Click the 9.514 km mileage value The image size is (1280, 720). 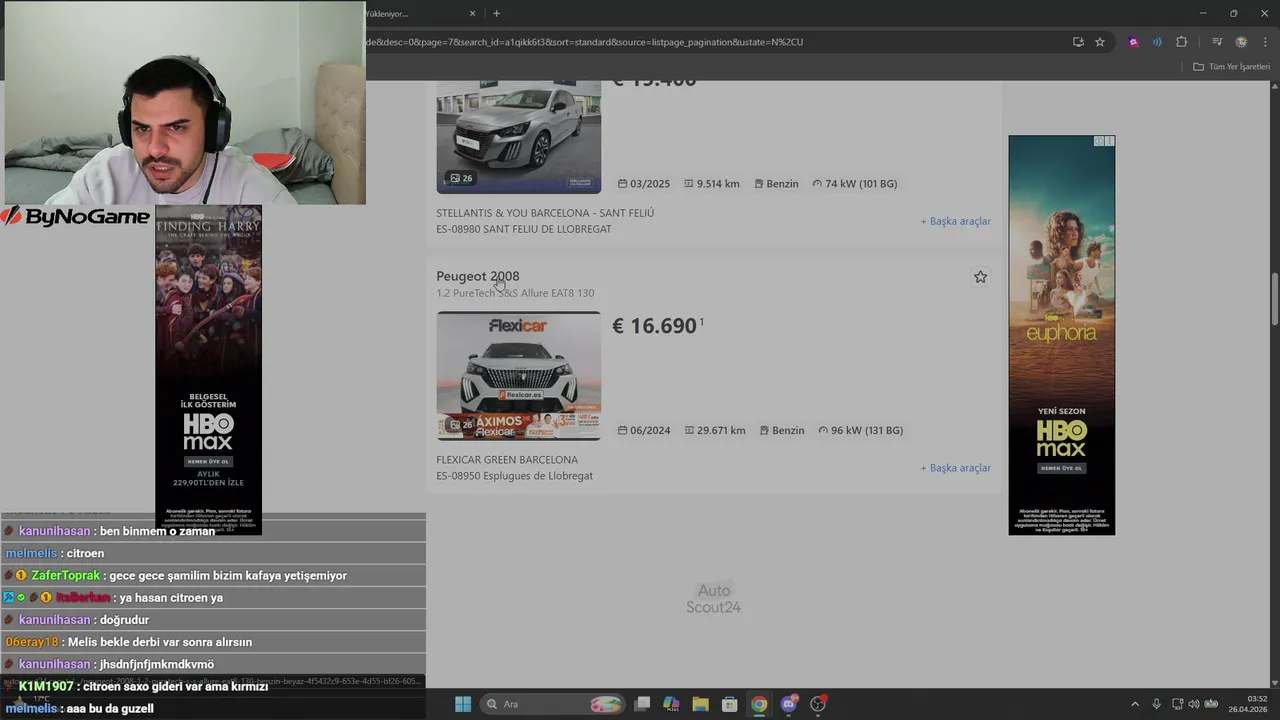click(x=712, y=184)
